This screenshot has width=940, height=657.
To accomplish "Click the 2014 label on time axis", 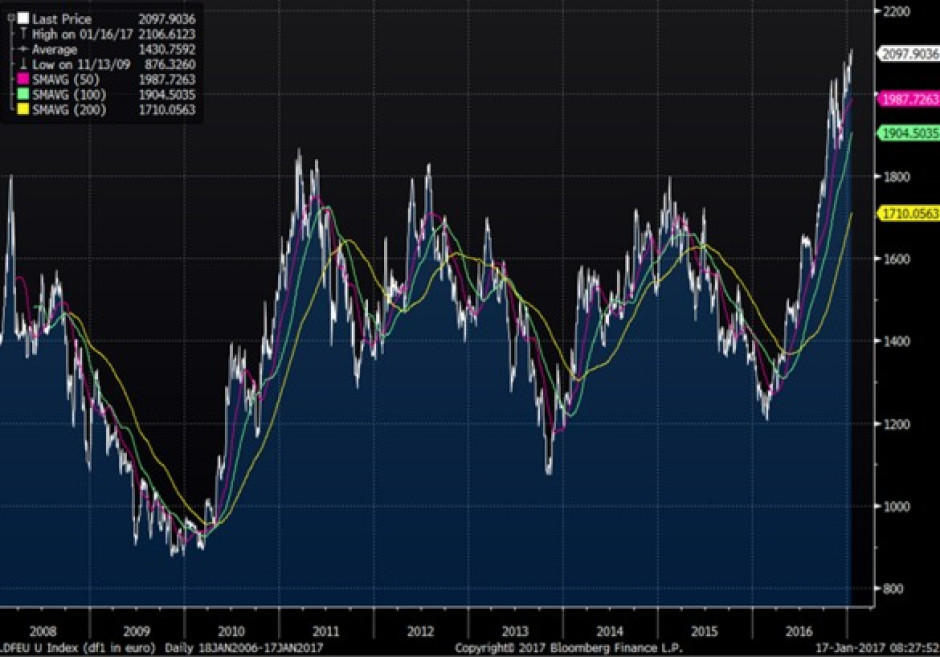I will pos(610,633).
